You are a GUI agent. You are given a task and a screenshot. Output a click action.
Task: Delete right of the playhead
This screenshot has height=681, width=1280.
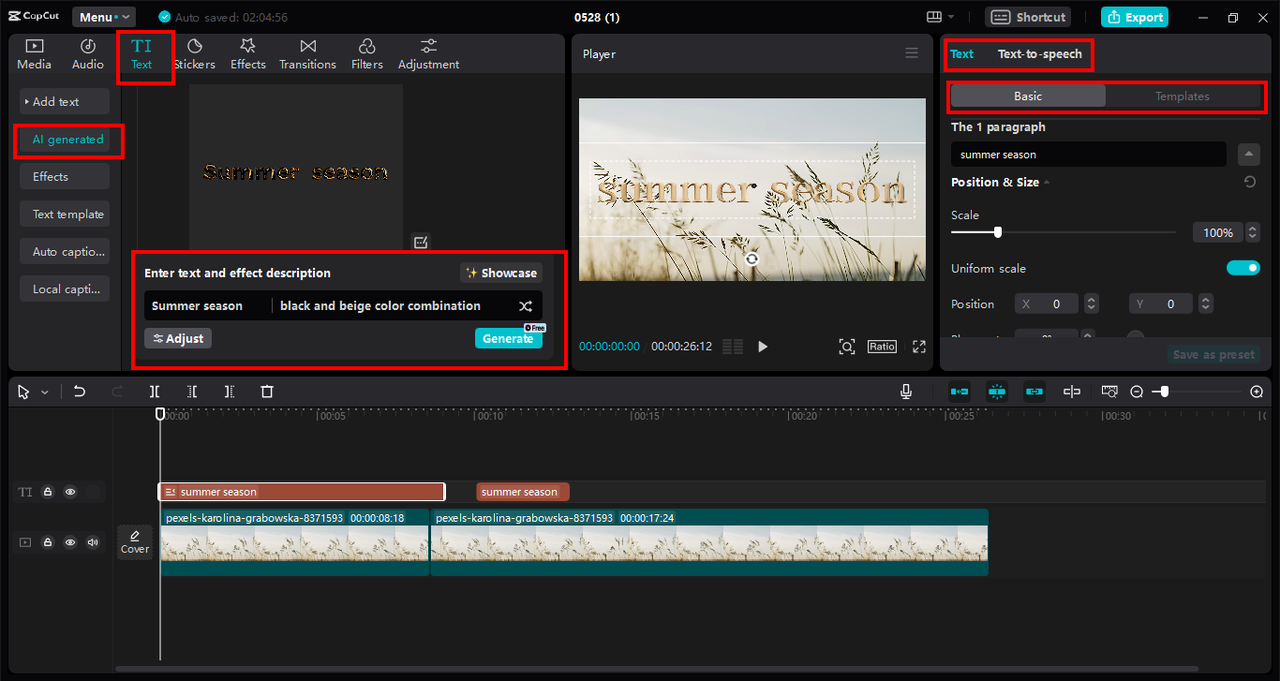229,392
